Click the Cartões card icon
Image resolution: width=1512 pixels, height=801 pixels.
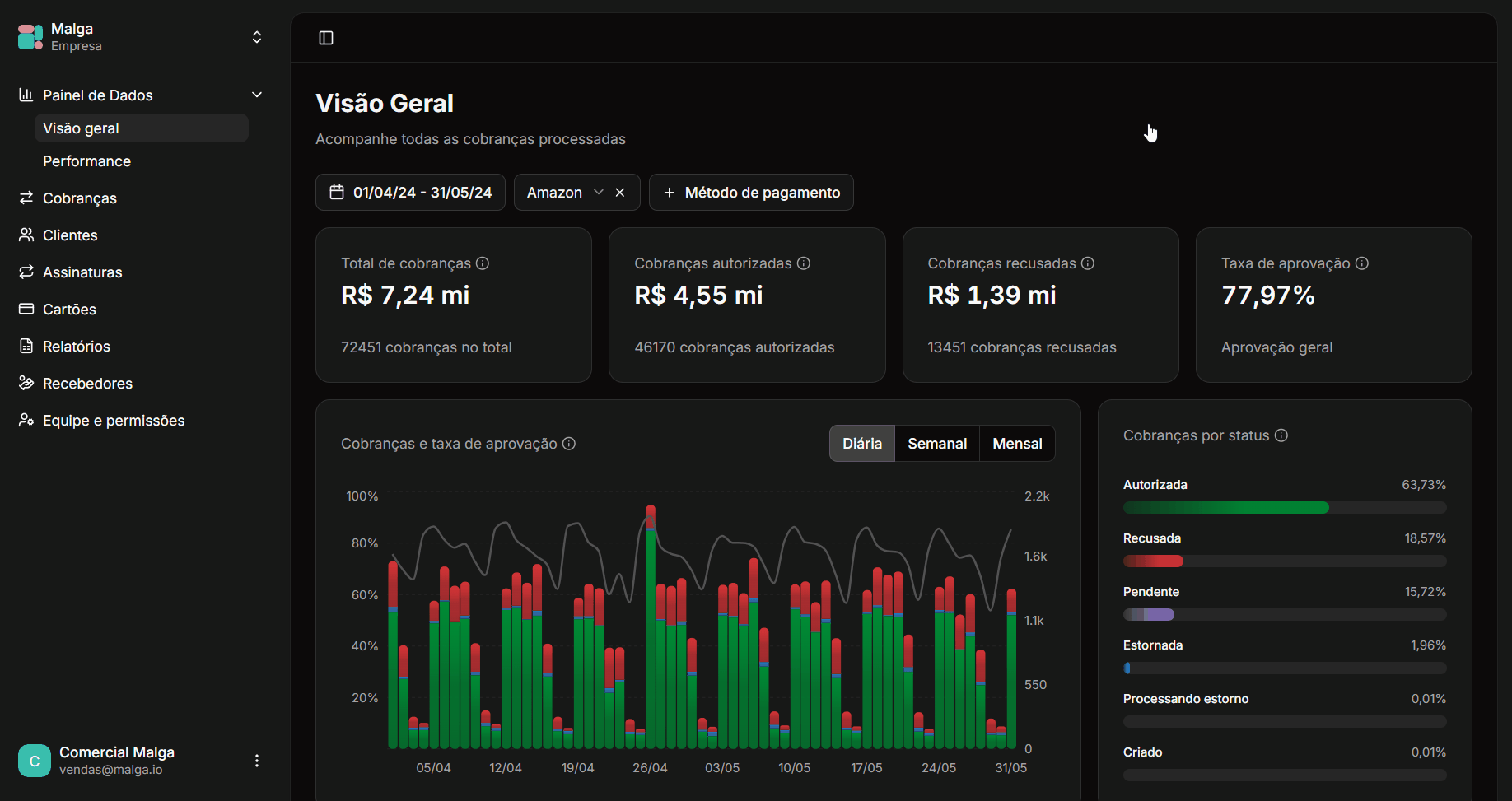[x=26, y=309]
